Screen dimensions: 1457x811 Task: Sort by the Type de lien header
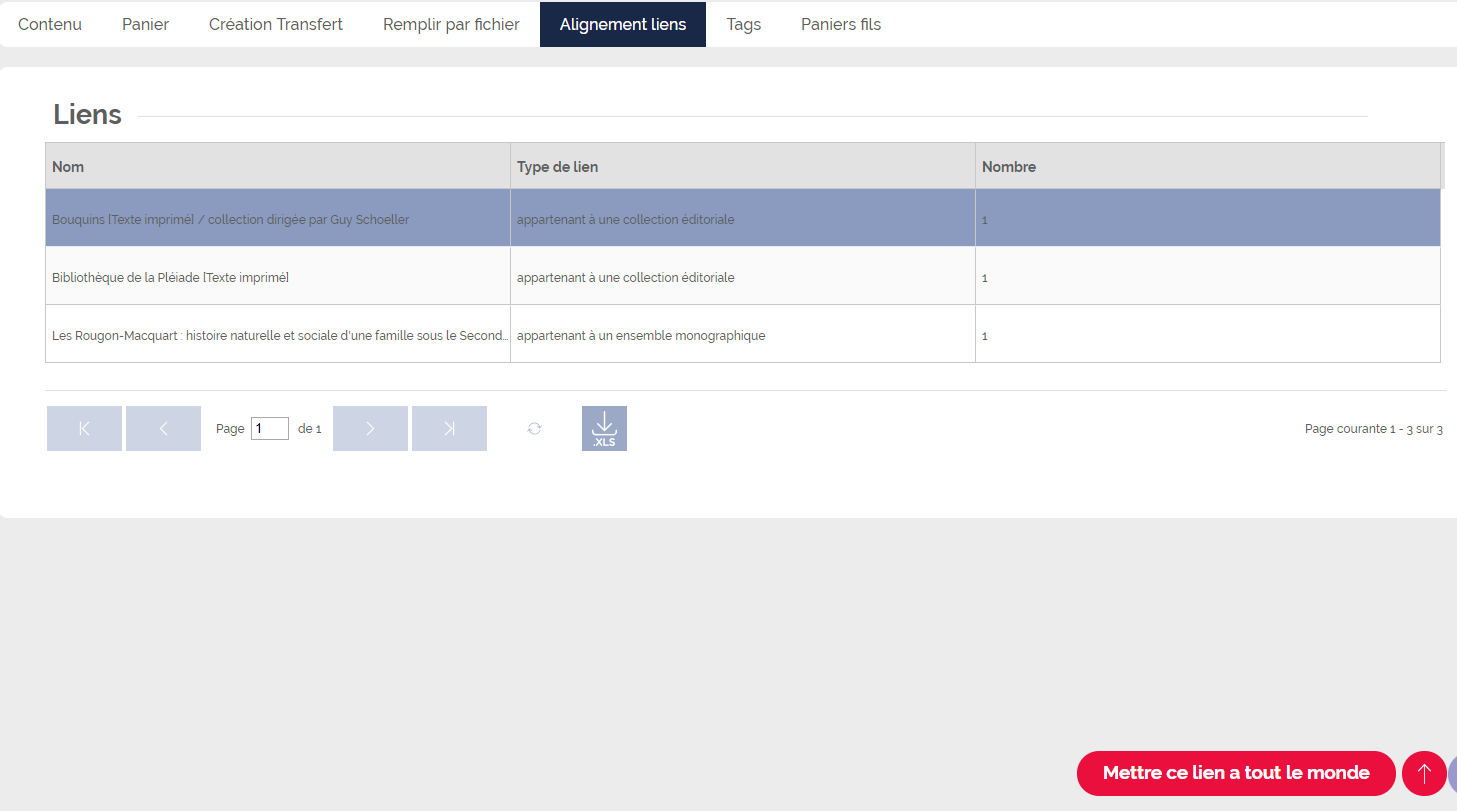tap(743, 166)
